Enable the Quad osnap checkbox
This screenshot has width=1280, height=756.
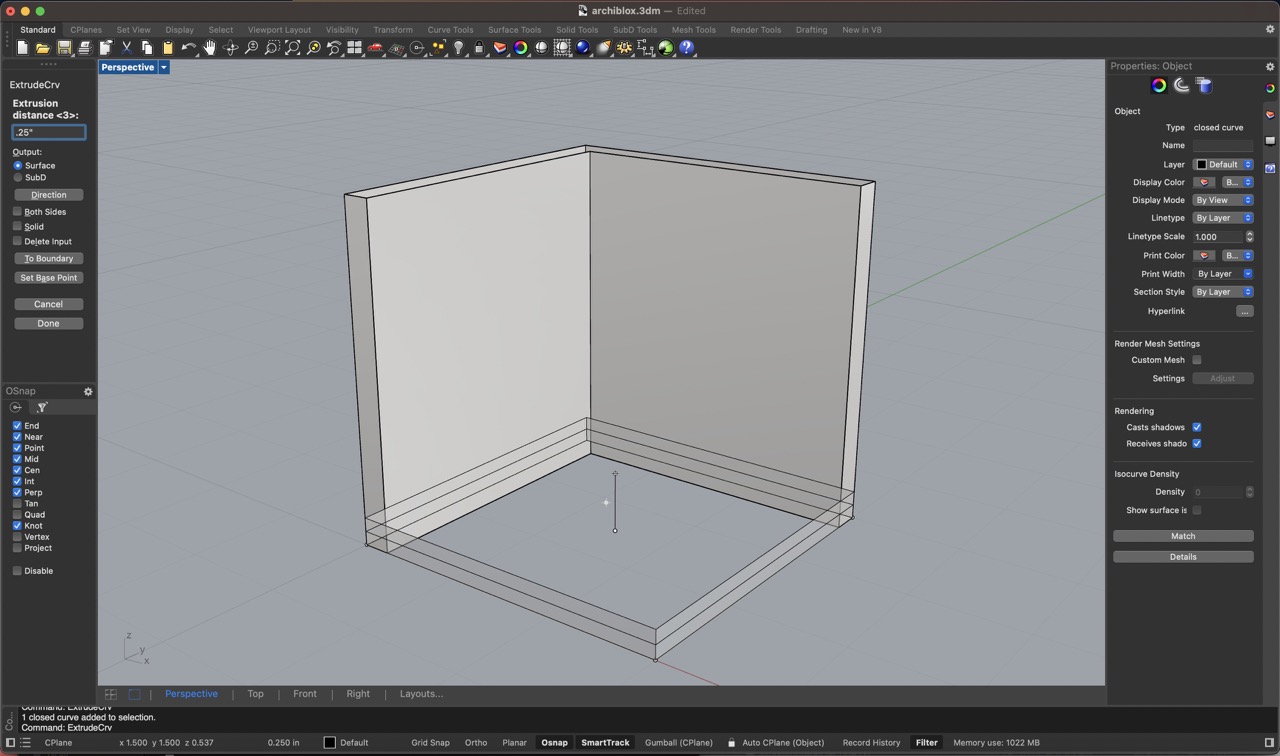tap(17, 515)
